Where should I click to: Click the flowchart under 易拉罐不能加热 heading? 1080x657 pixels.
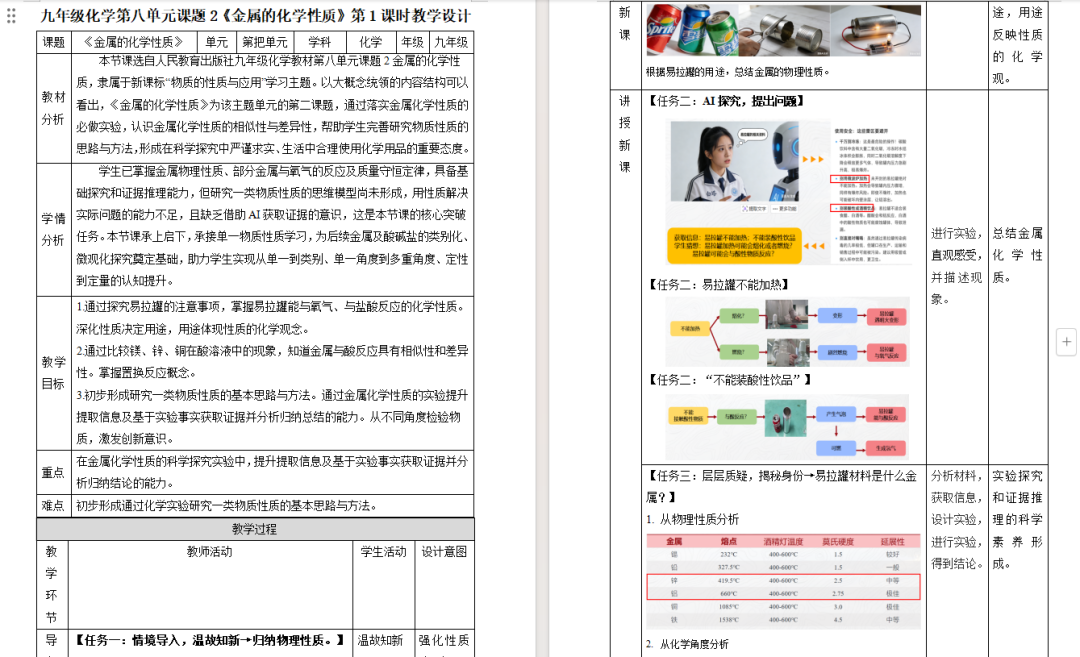click(787, 331)
